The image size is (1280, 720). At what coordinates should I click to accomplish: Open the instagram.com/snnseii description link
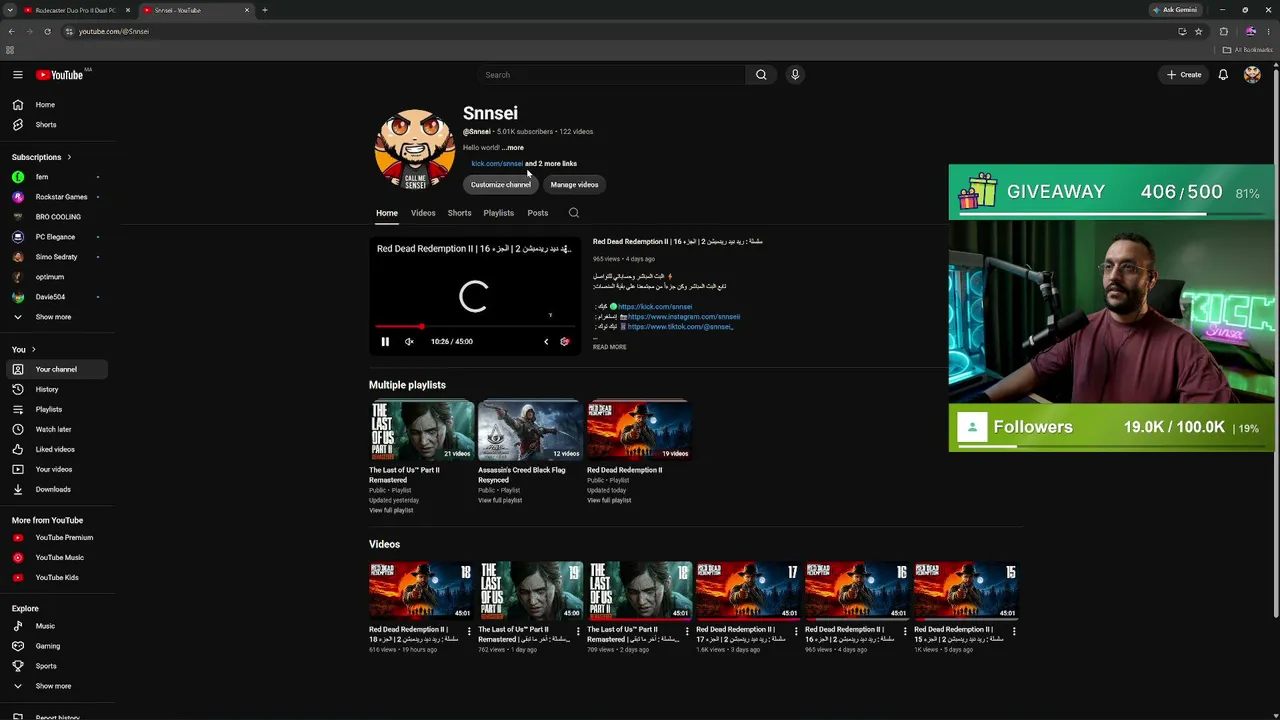click(x=684, y=317)
